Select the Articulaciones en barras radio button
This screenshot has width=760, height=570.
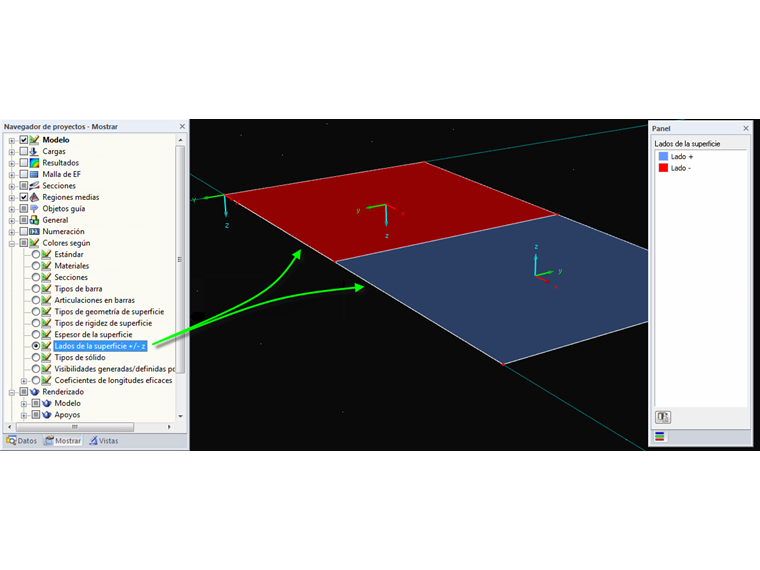click(36, 300)
